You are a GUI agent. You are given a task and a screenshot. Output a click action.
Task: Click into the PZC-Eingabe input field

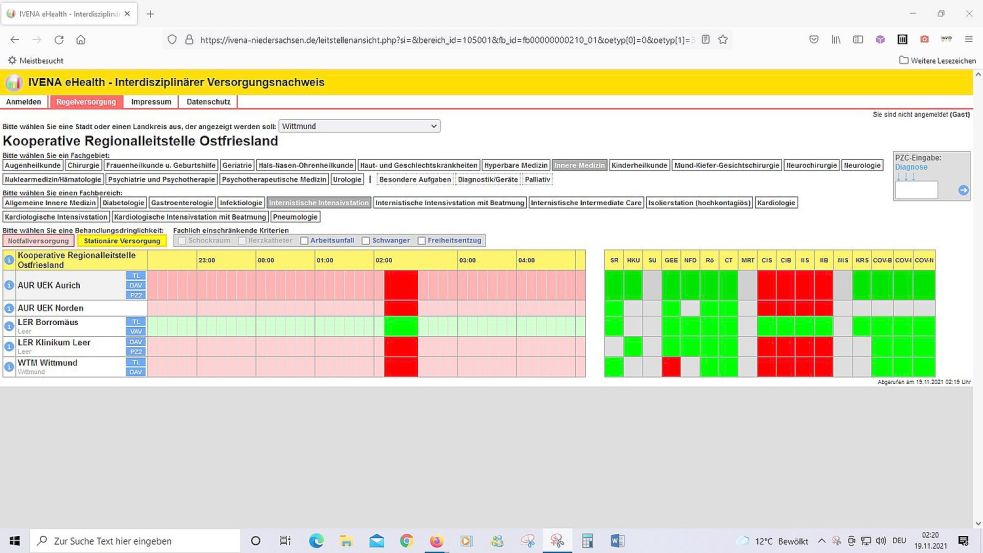(917, 190)
